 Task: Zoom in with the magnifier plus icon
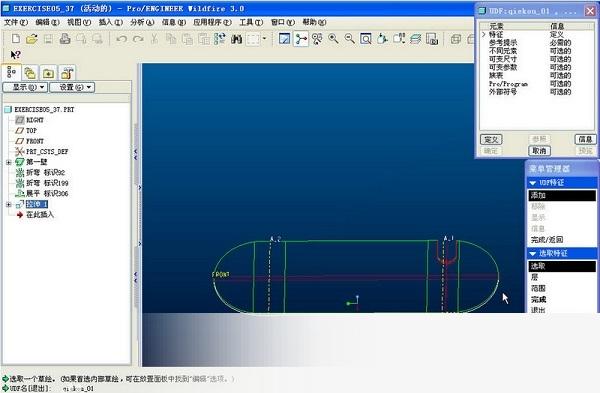333,39
